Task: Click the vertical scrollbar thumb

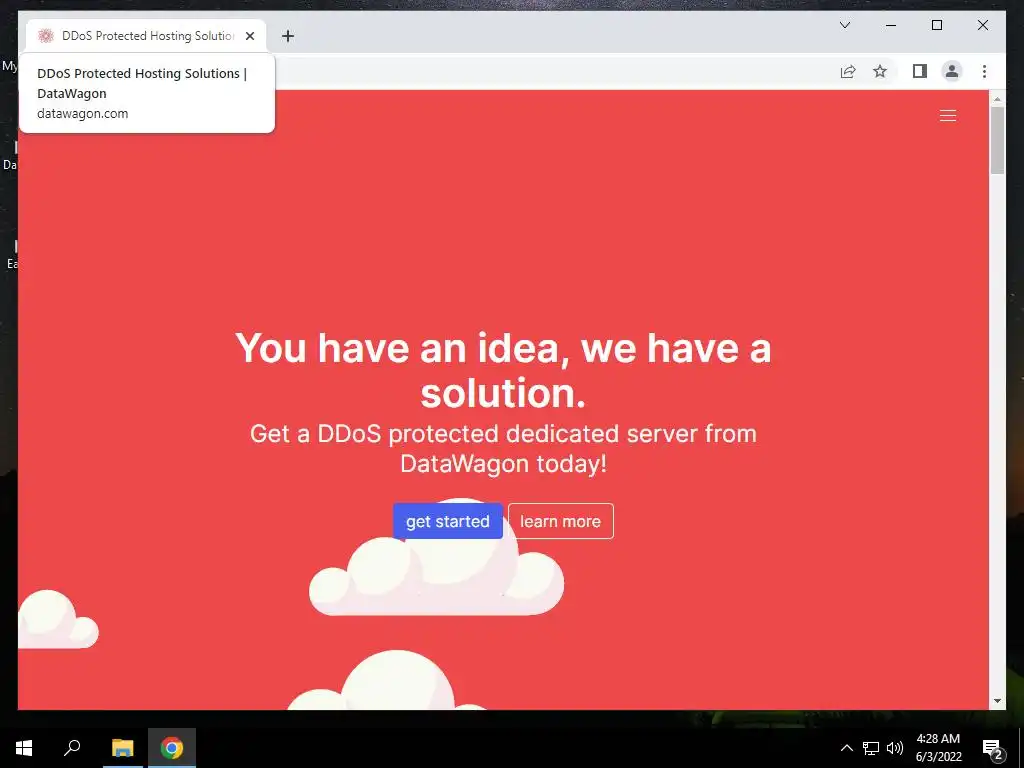Action: pyautogui.click(x=997, y=140)
